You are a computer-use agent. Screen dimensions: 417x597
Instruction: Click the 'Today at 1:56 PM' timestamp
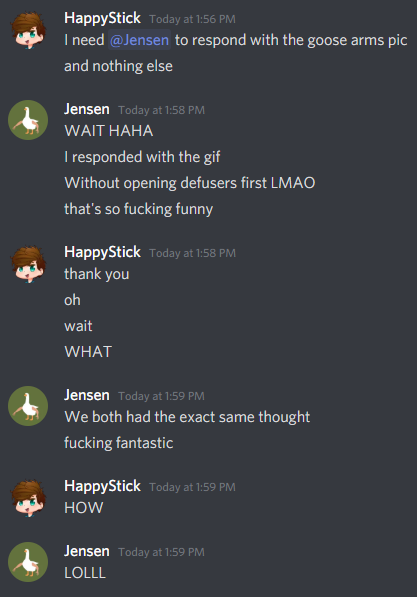coord(192,19)
